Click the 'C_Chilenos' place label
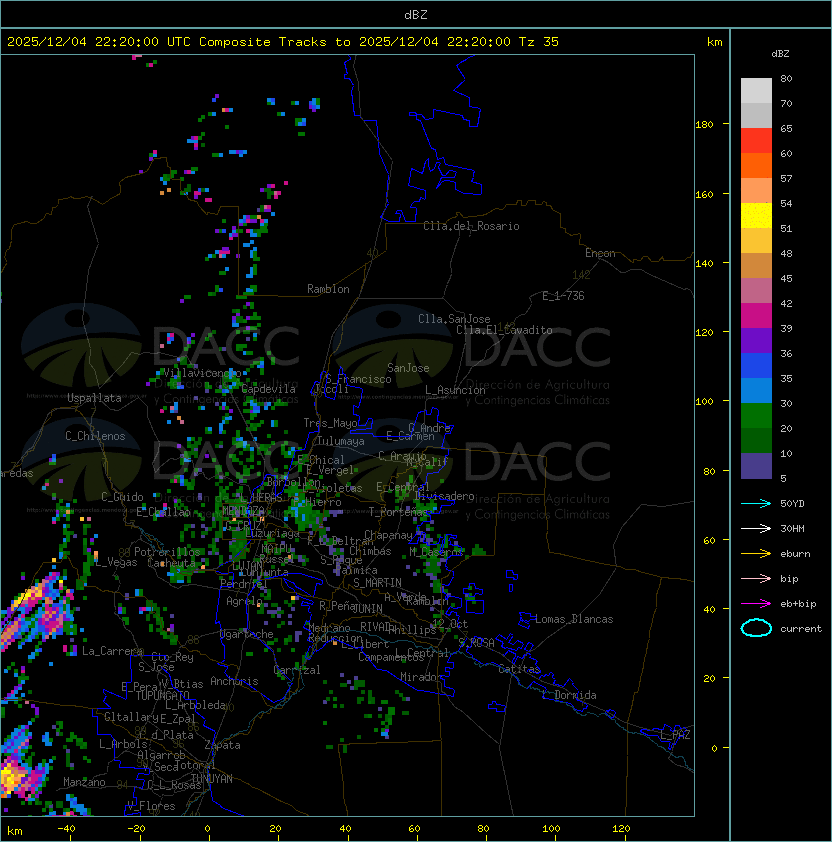The height and width of the screenshot is (842, 832). coord(95,436)
